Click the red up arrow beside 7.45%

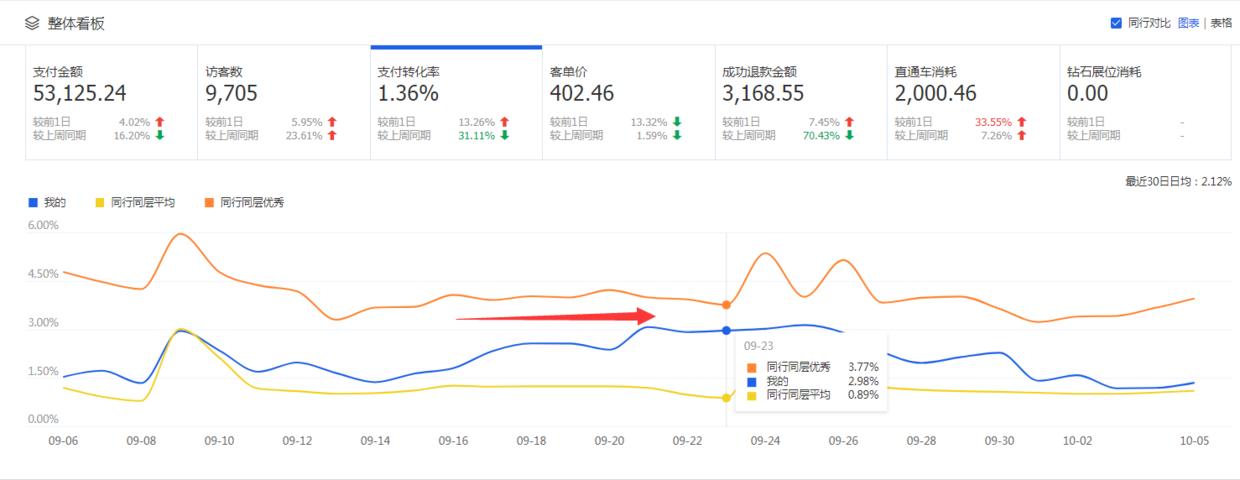coord(849,122)
